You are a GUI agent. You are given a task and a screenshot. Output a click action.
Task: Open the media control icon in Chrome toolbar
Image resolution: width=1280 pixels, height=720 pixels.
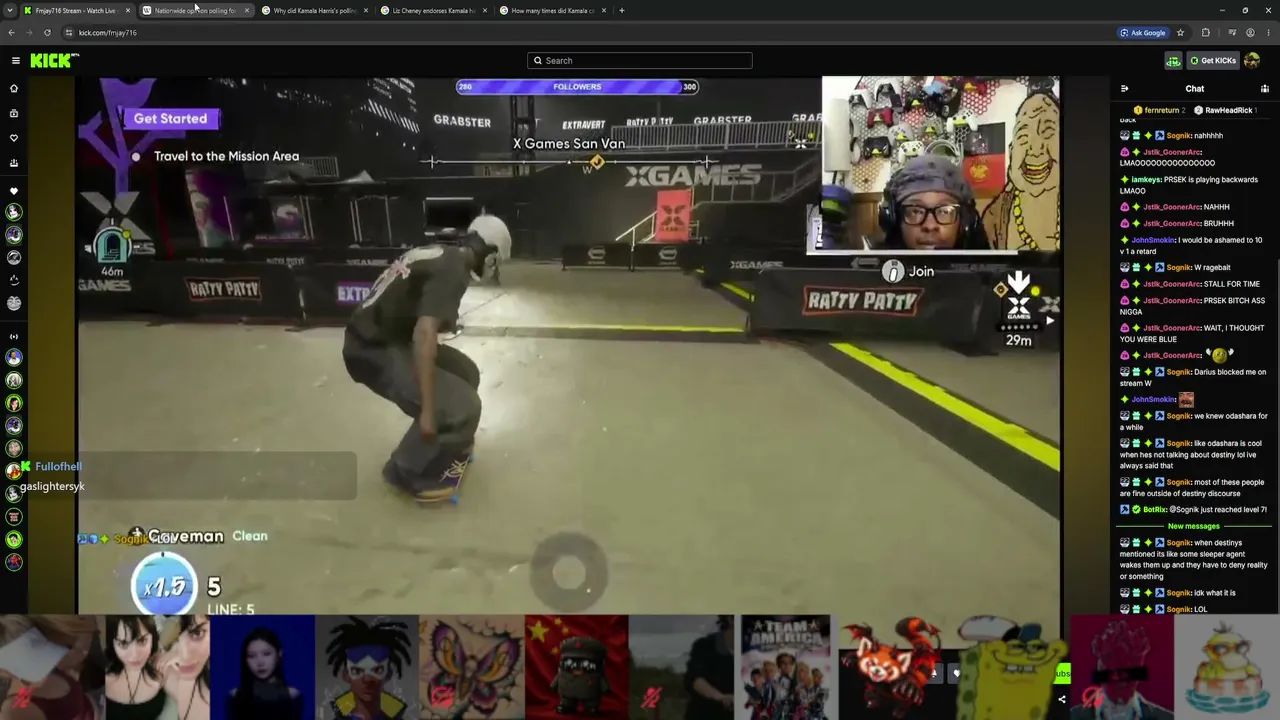click(x=1232, y=33)
